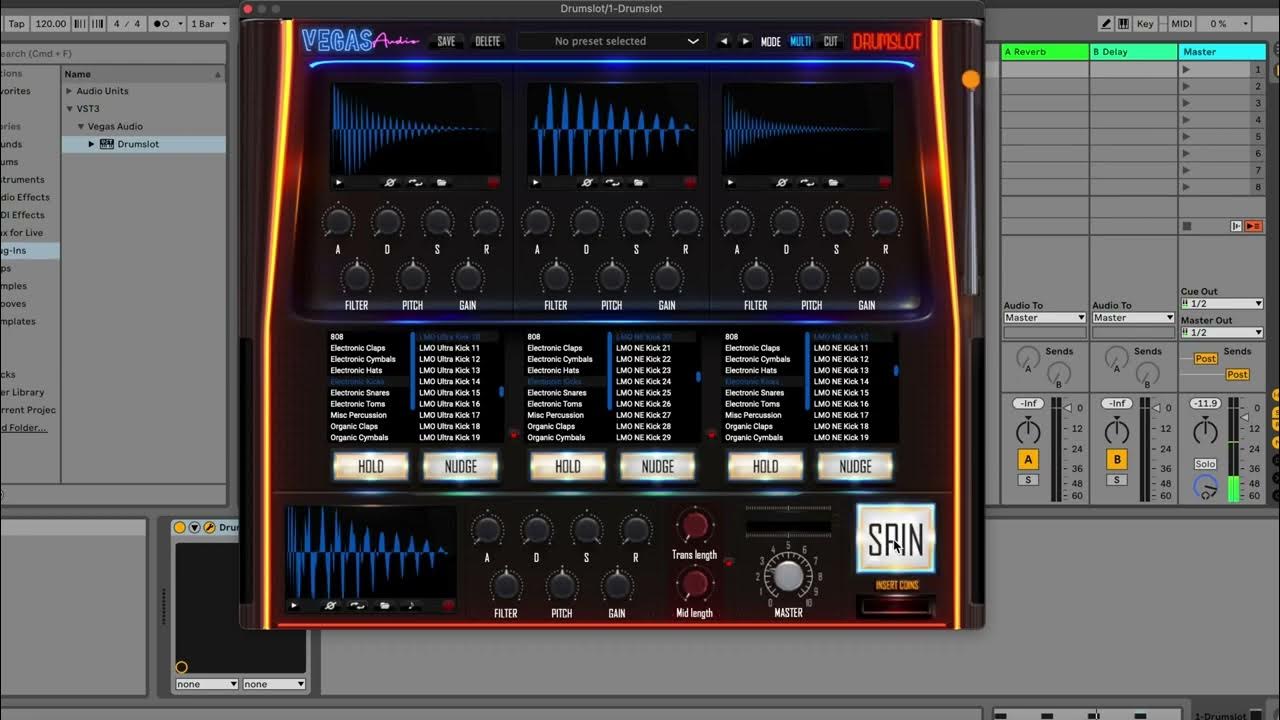Click loop icon on second waveform slot

[612, 183]
